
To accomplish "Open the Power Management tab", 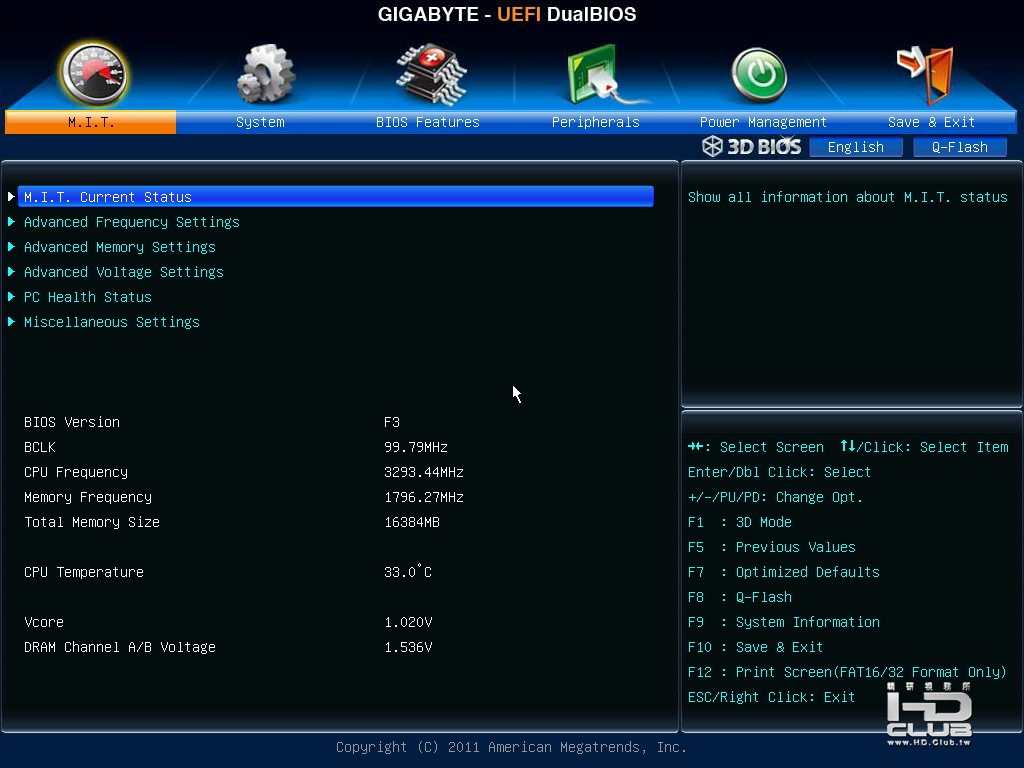I will [x=763, y=122].
